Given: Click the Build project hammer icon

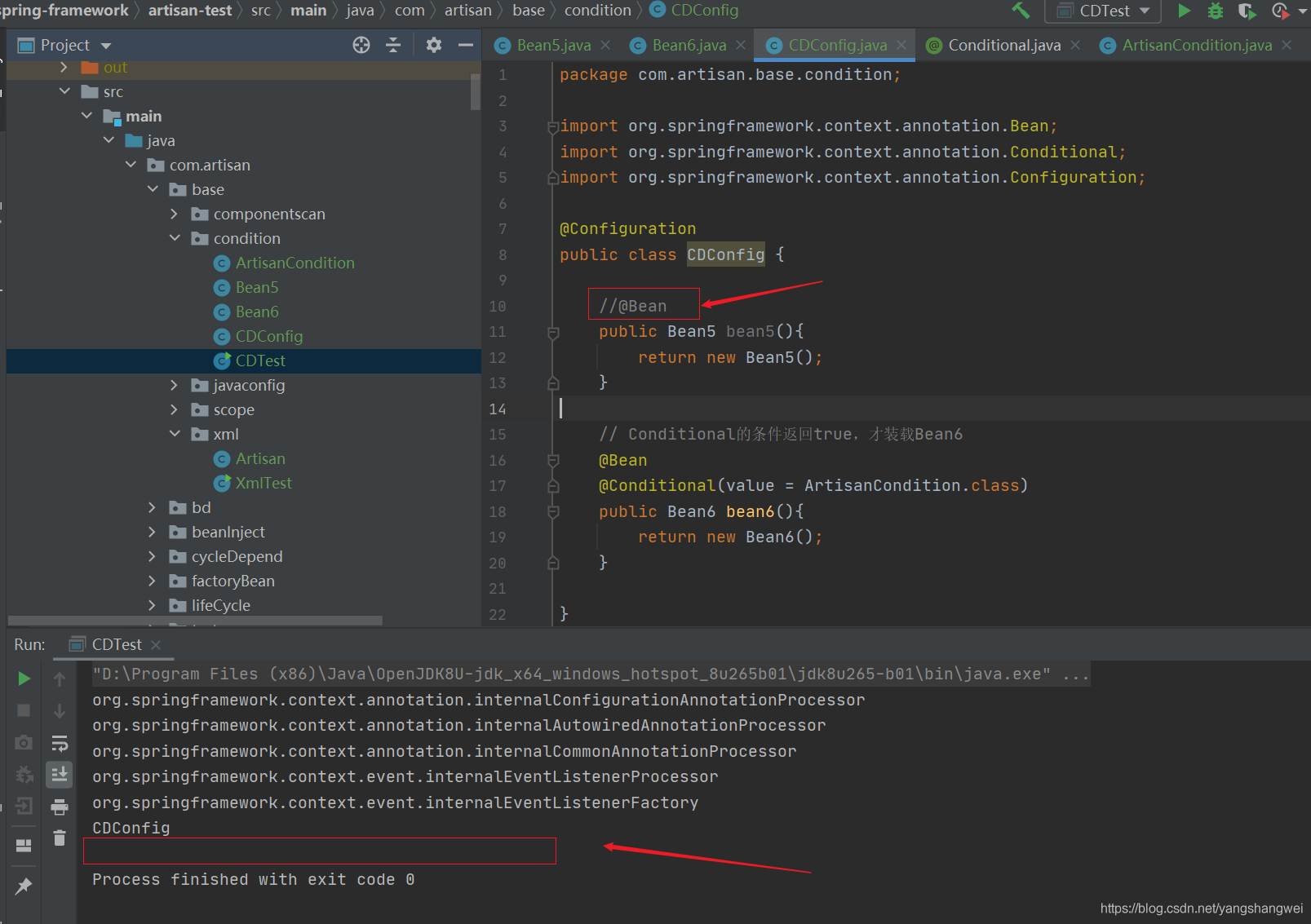Looking at the screenshot, I should point(1021,11).
